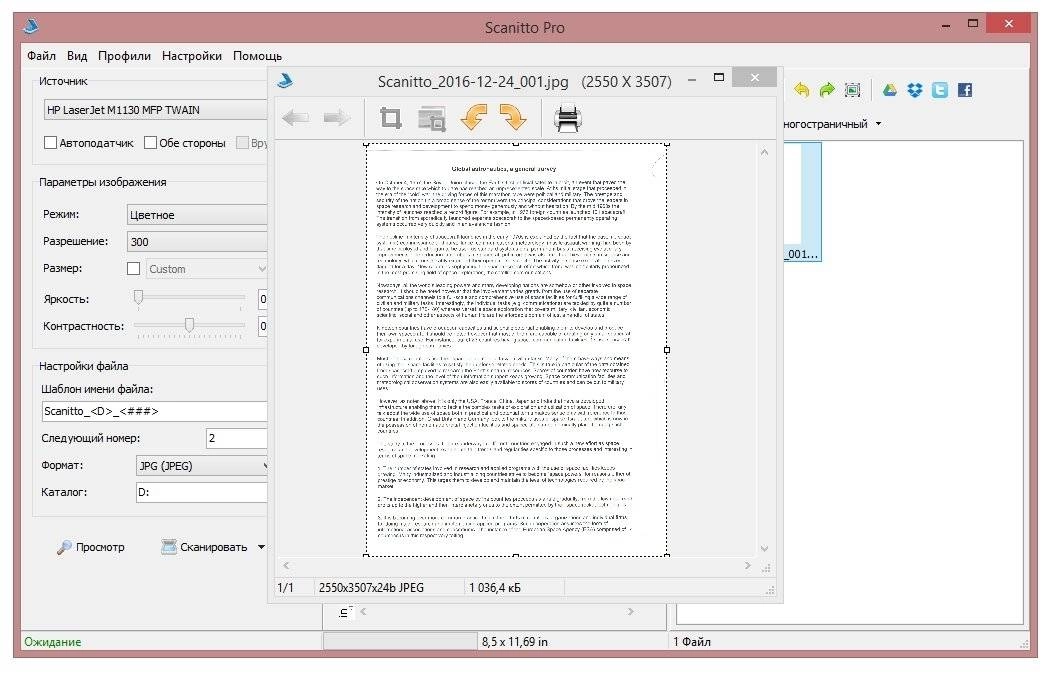Upload to Dropbox

pyautogui.click(x=914, y=90)
